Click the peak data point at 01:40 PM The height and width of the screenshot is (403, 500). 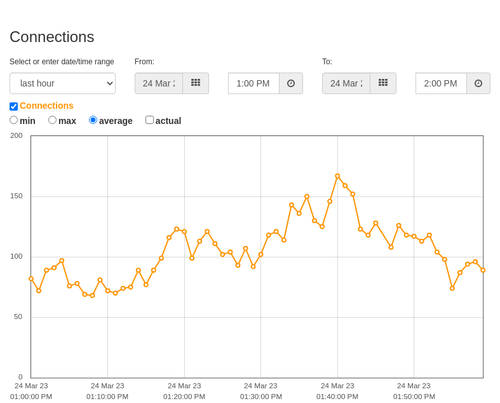(337, 176)
